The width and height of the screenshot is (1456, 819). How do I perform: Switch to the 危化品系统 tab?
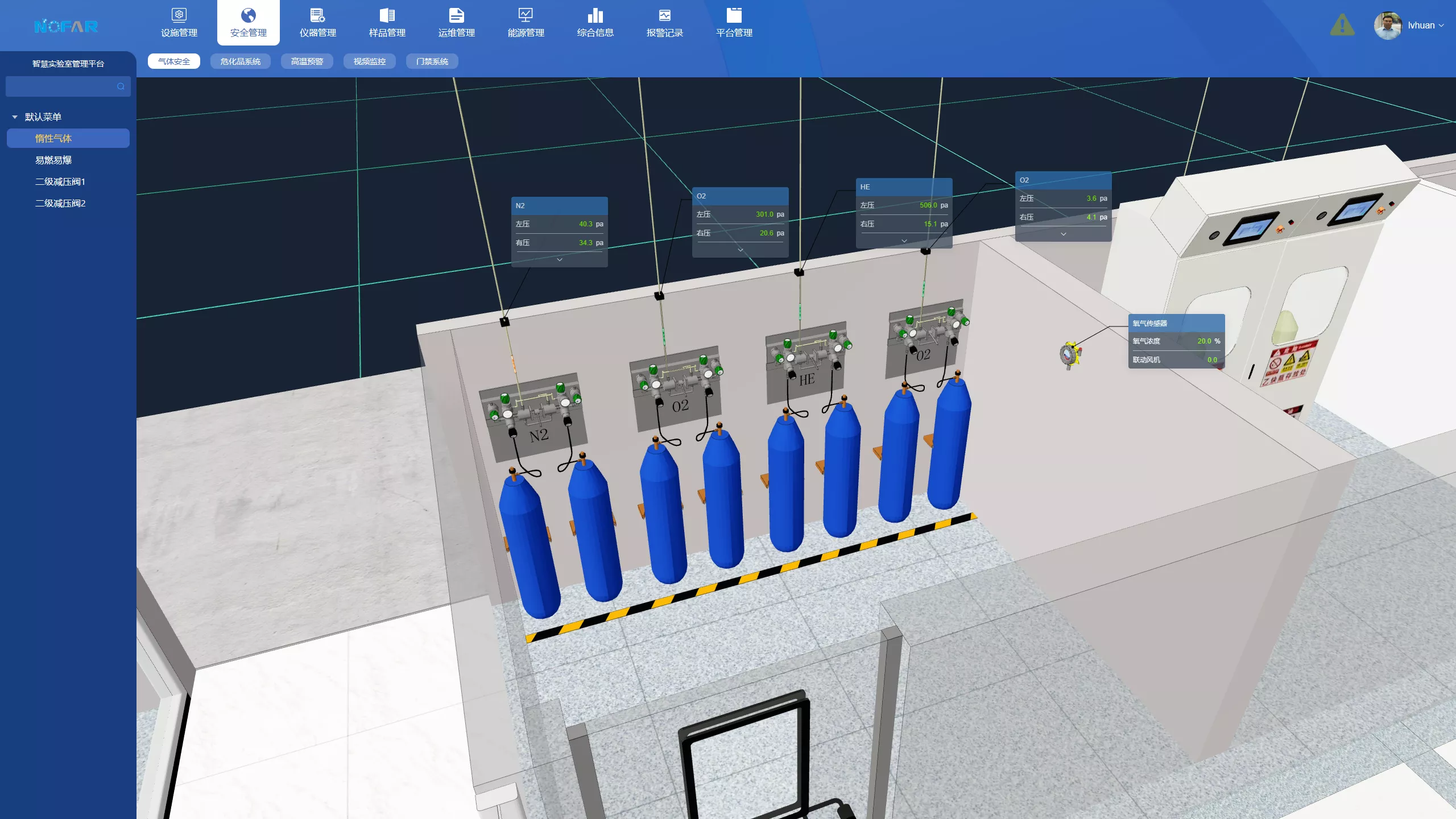point(241,61)
